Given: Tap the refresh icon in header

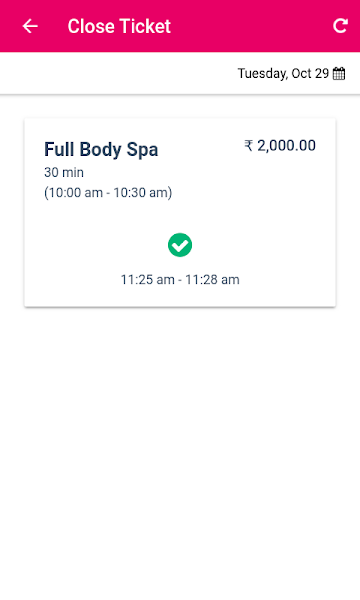Looking at the screenshot, I should pyautogui.click(x=340, y=26).
